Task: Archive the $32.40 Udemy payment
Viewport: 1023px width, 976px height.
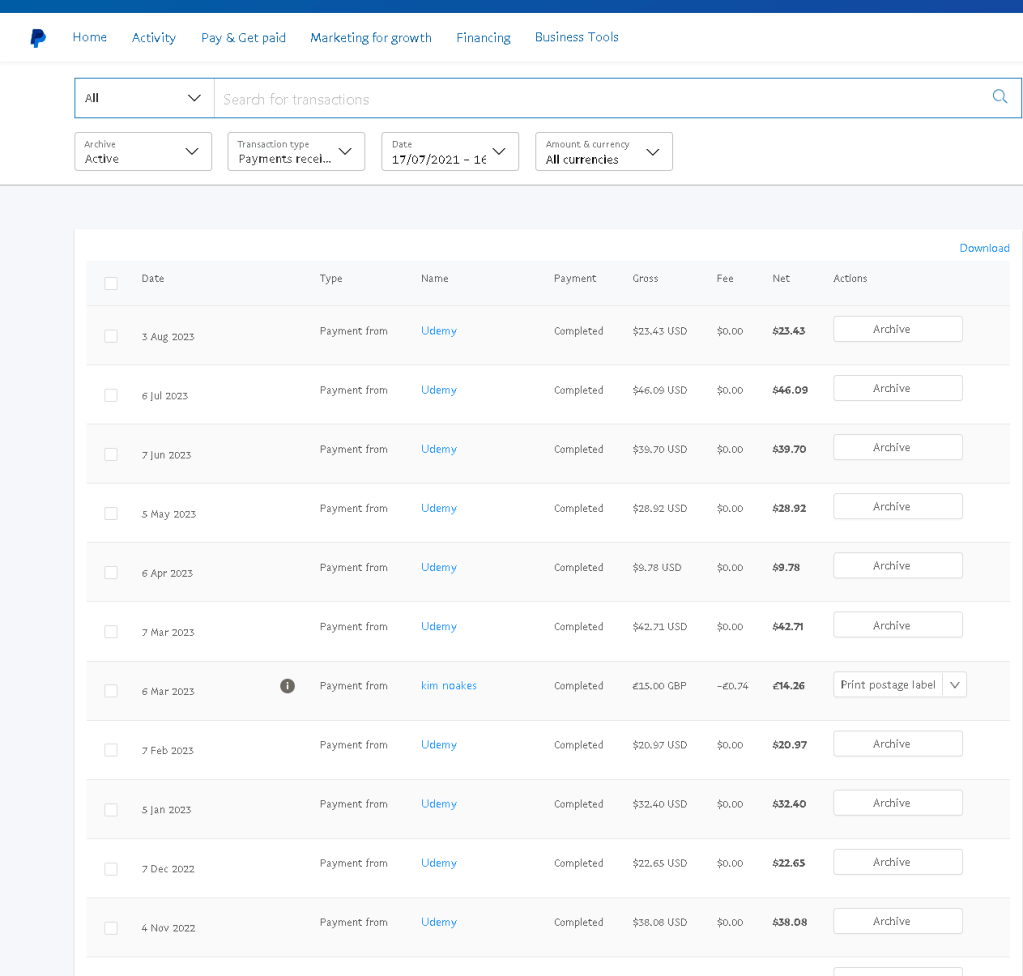Action: (898, 803)
